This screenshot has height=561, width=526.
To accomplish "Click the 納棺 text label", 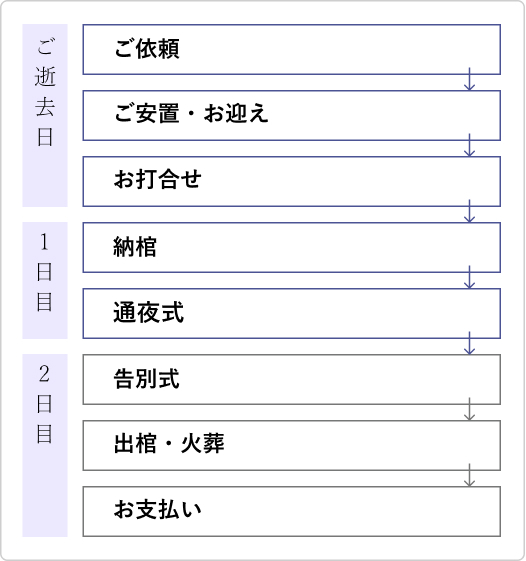I will pos(135,247).
